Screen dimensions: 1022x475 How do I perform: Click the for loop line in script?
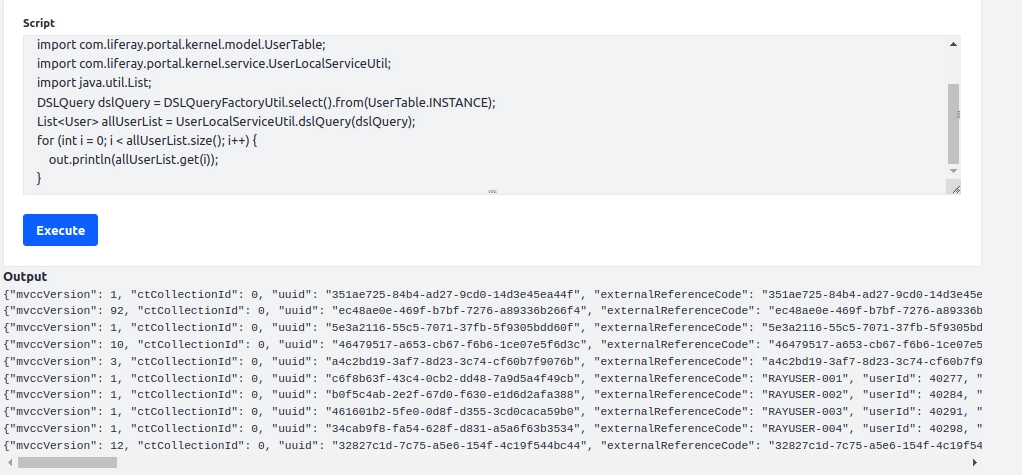147,140
